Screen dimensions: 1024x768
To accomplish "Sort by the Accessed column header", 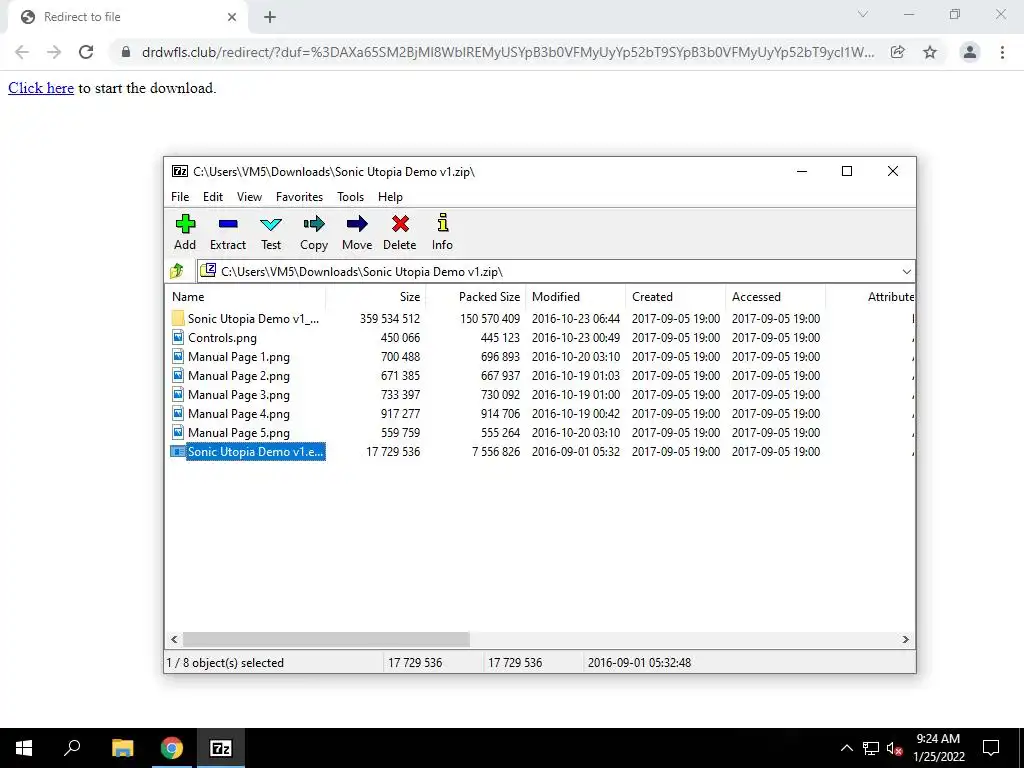I will click(x=775, y=296).
